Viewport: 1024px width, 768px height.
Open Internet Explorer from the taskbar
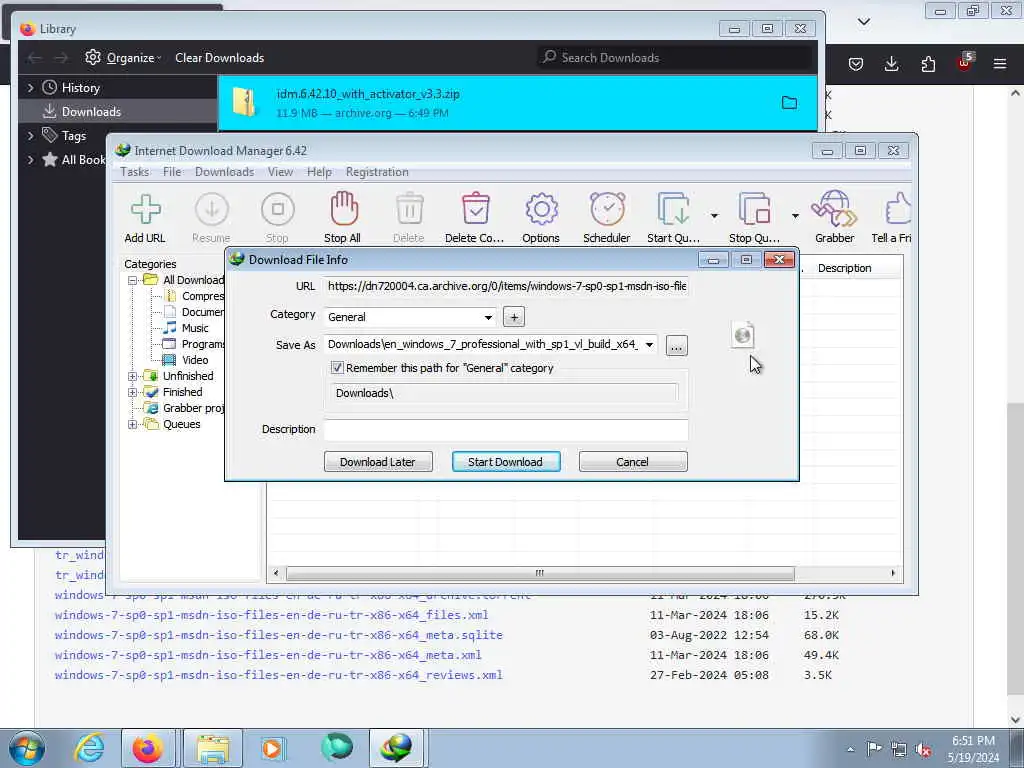point(89,748)
